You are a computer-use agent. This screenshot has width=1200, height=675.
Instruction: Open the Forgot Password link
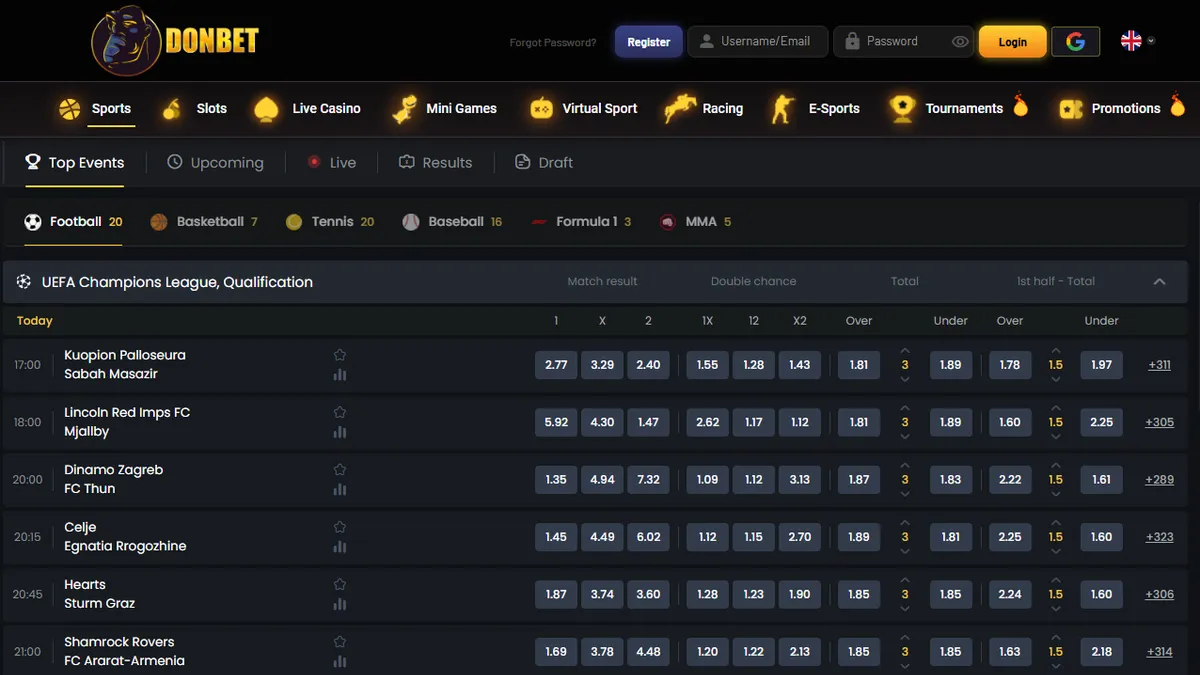(553, 42)
